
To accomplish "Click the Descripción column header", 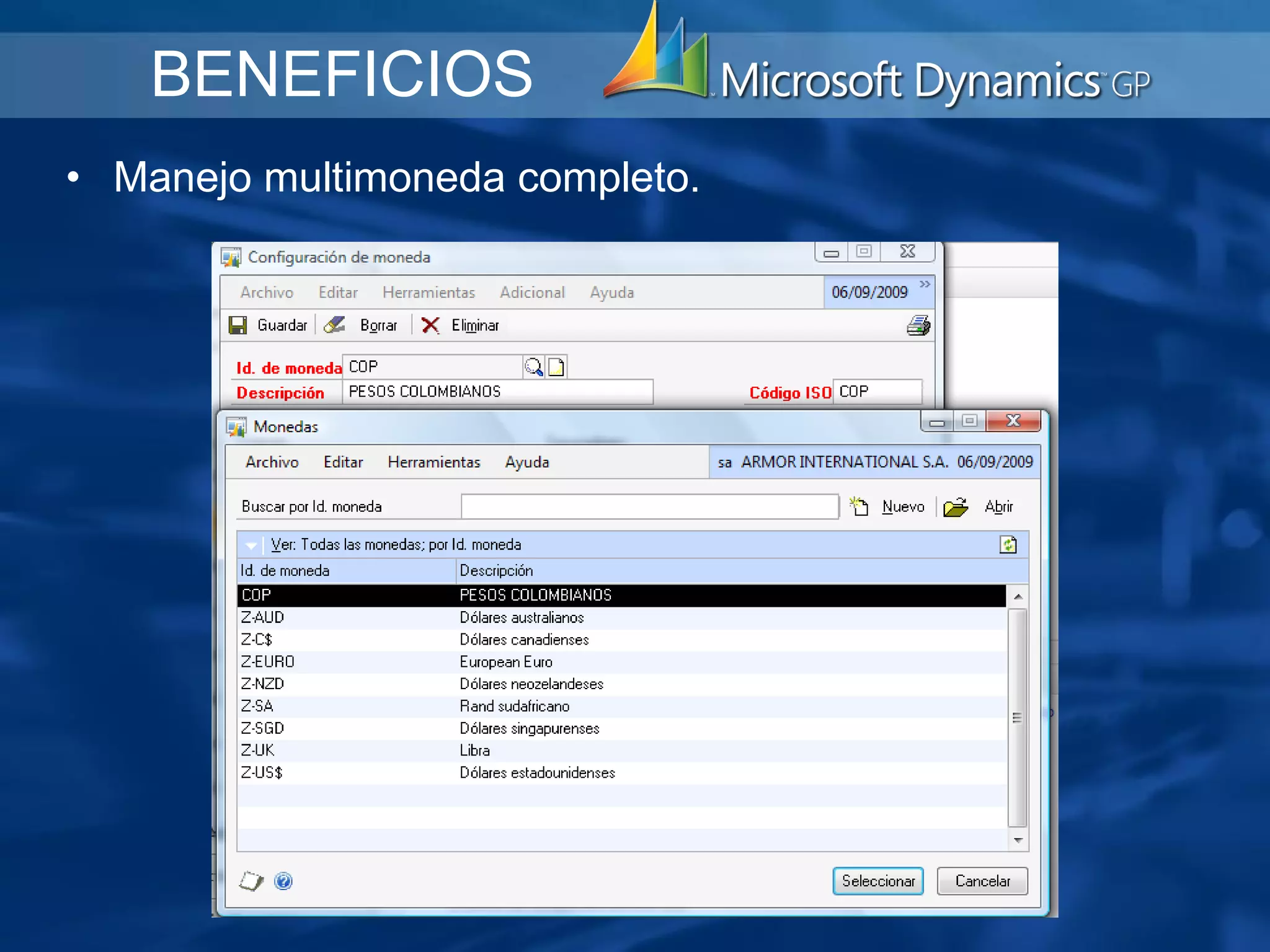I will [x=742, y=570].
